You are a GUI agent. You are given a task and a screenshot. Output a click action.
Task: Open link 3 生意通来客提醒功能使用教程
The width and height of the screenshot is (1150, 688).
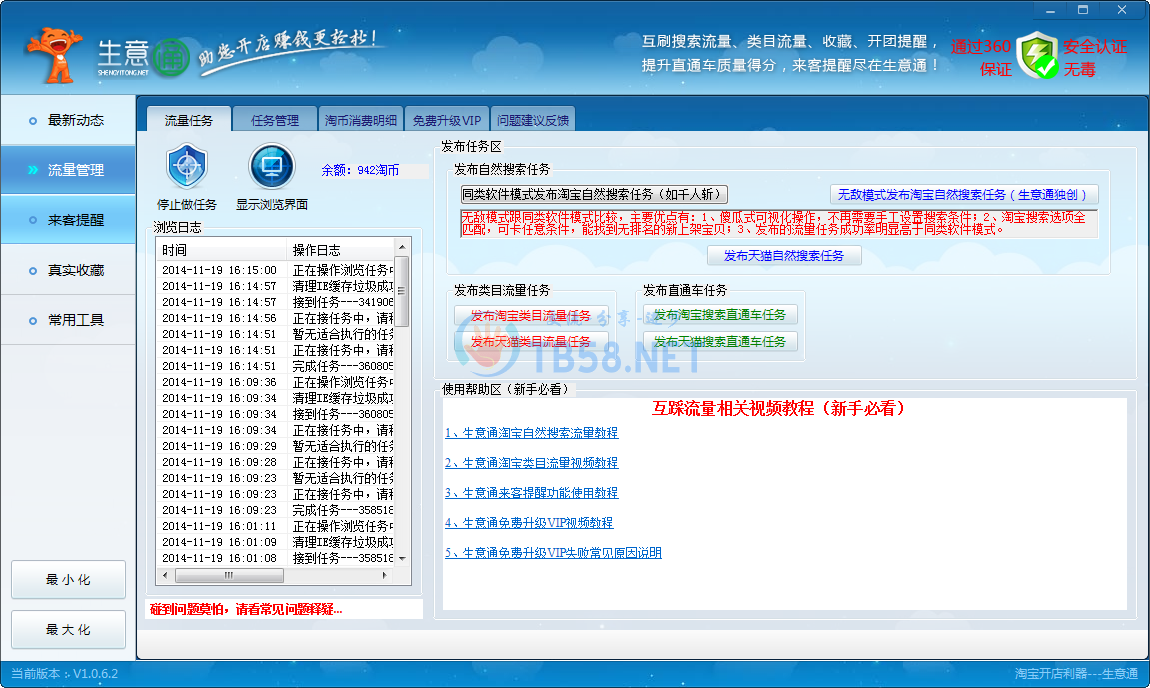click(532, 493)
